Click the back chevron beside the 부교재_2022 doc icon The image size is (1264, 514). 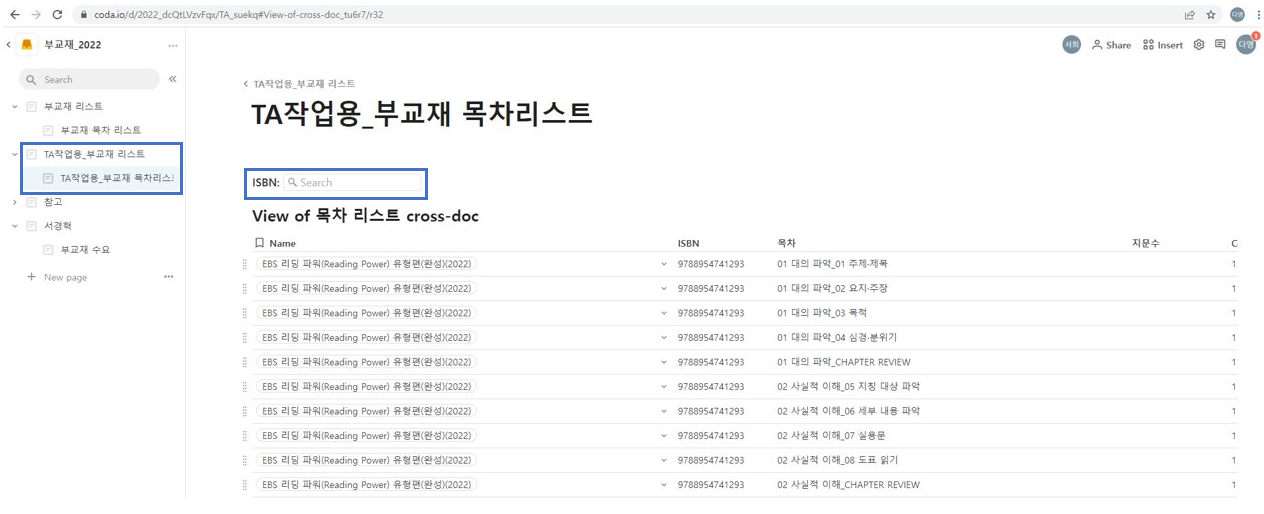point(8,45)
